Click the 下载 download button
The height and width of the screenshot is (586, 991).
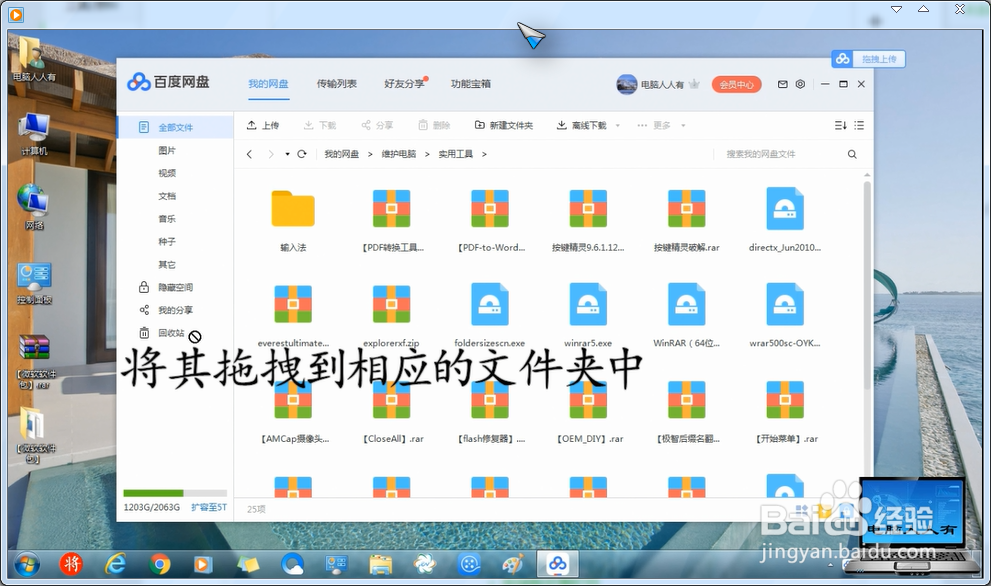[x=320, y=125]
